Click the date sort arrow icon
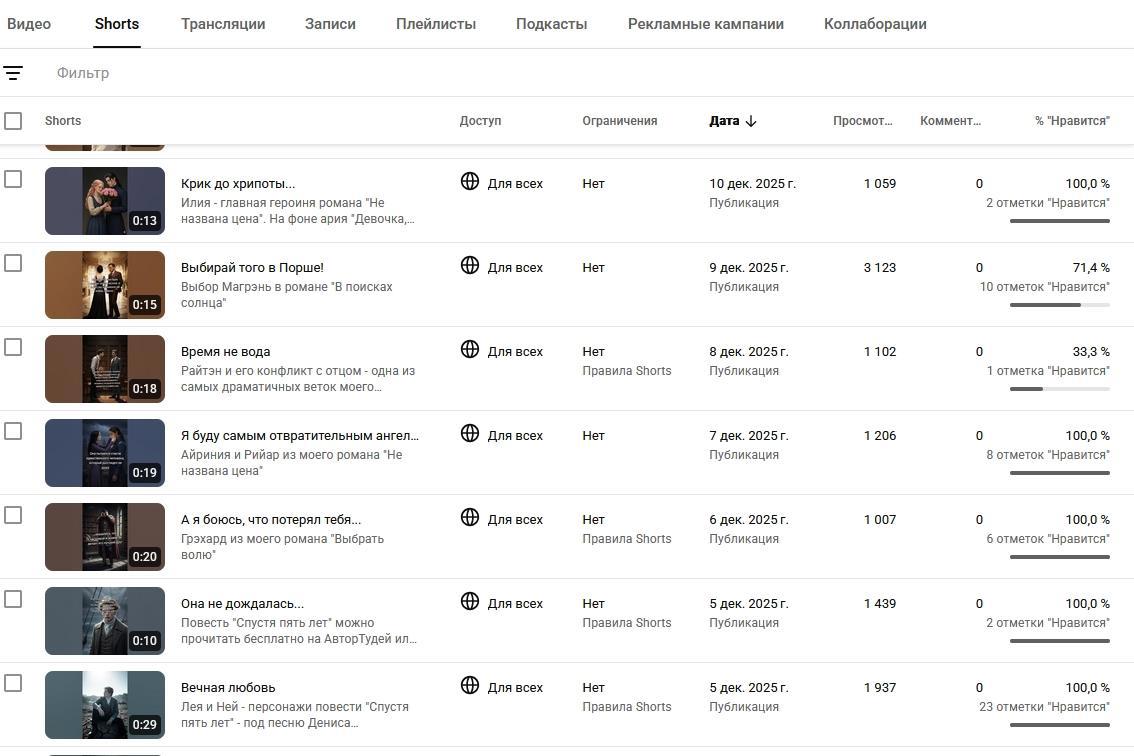This screenshot has width=1134, height=756. [751, 121]
